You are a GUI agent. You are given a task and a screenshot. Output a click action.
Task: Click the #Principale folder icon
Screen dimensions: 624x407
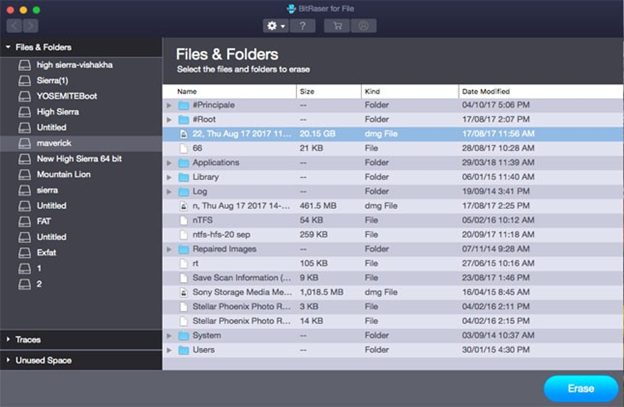183,105
